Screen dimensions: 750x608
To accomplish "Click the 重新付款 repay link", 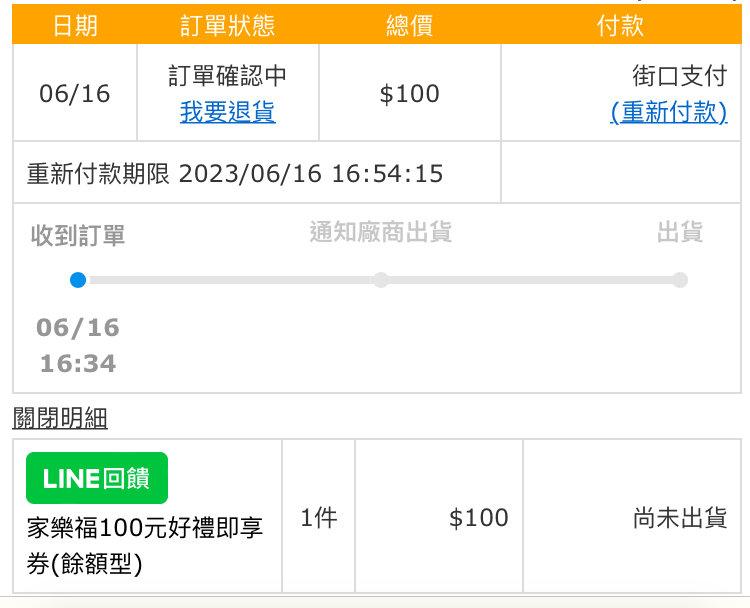I will (x=668, y=112).
